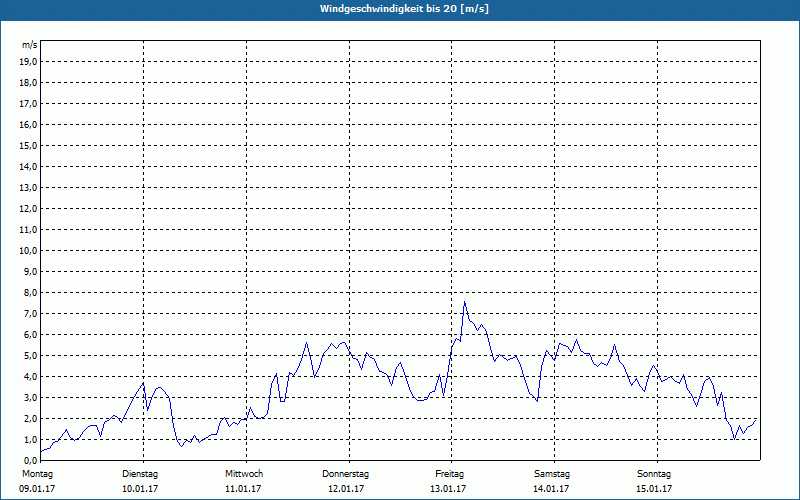Select the 'Sonntag' day label
This screenshot has width=800, height=500.
(654, 474)
